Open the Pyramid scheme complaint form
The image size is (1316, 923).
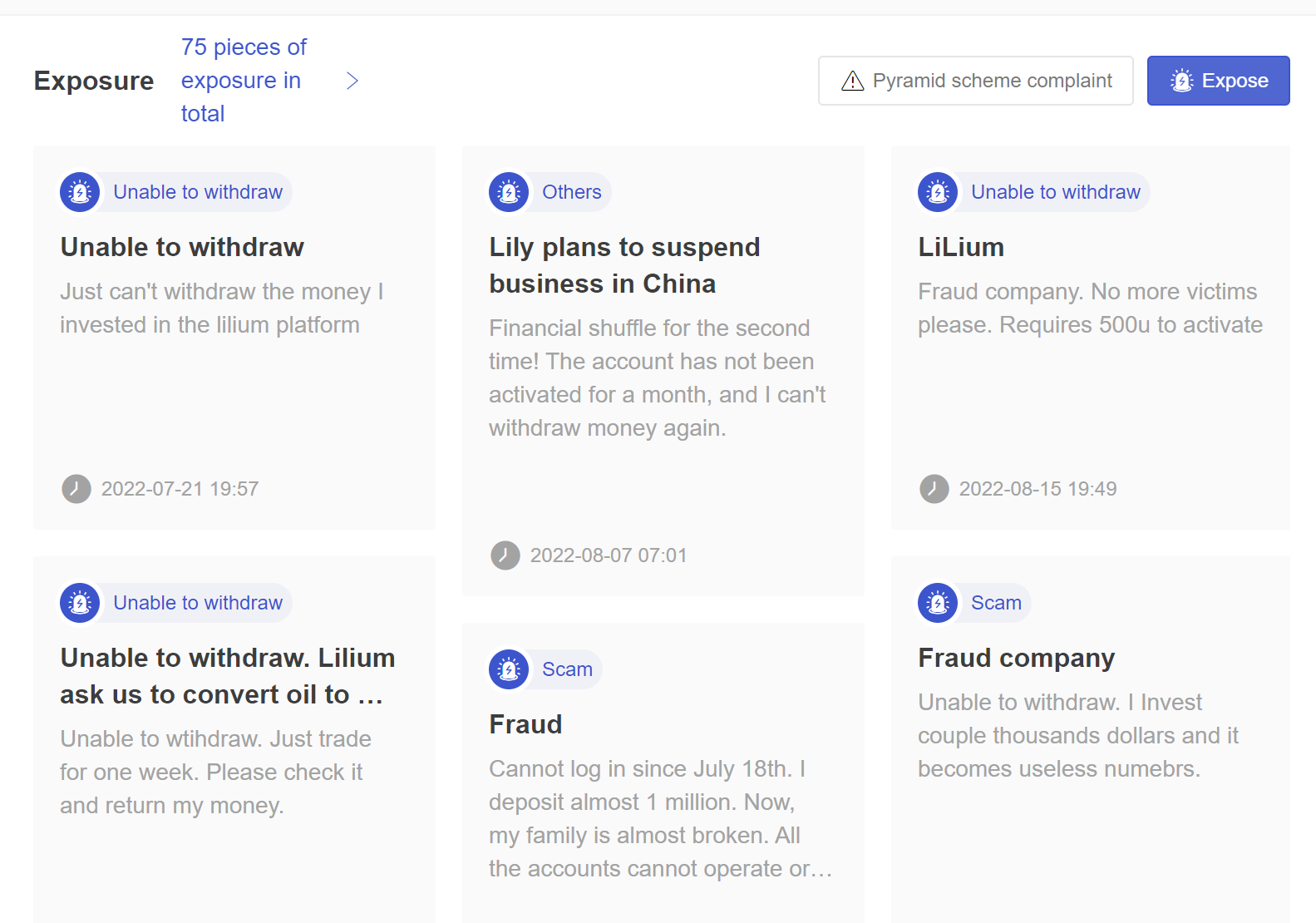[975, 81]
